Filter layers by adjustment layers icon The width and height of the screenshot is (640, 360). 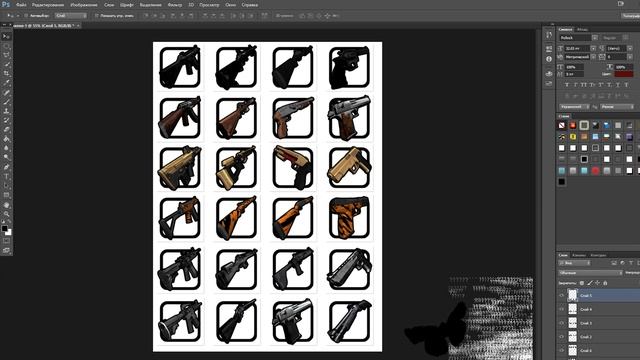(x=622, y=263)
